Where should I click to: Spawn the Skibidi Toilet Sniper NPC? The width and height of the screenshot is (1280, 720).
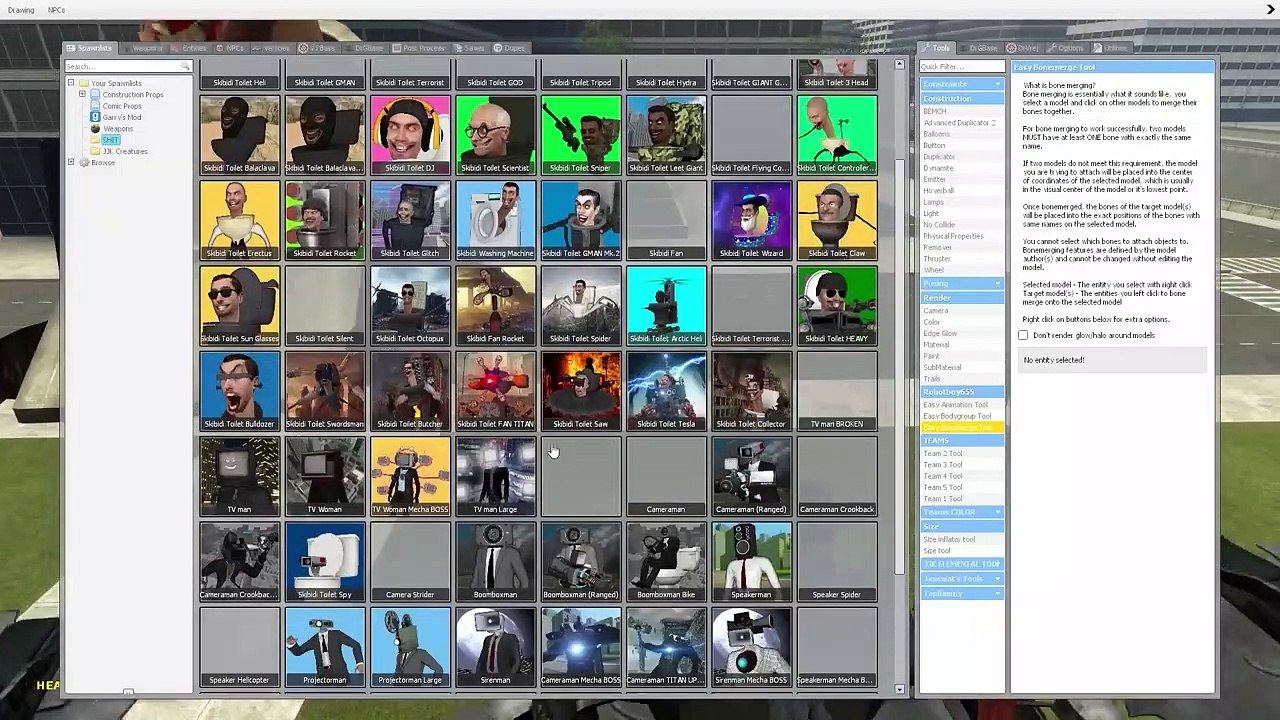(x=581, y=135)
